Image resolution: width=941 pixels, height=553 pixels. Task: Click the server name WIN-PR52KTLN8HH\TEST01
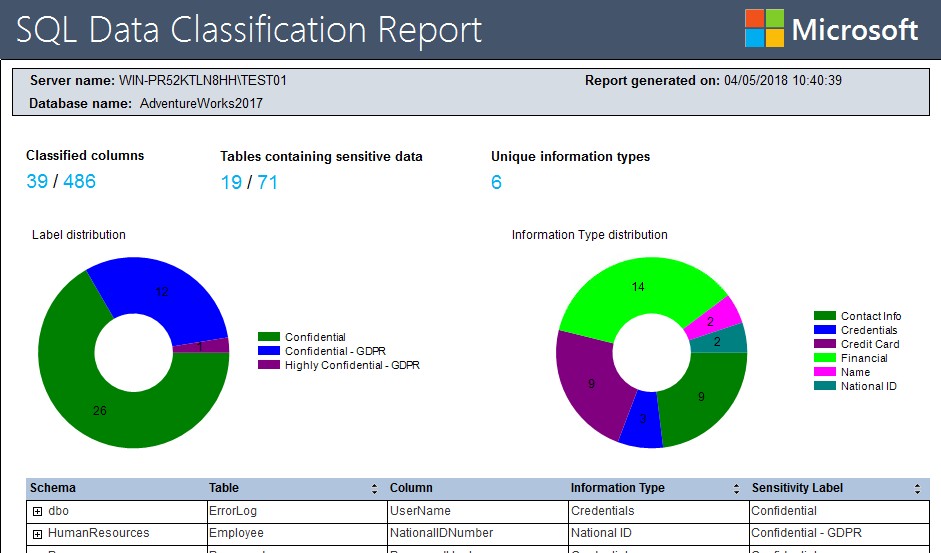[203, 80]
